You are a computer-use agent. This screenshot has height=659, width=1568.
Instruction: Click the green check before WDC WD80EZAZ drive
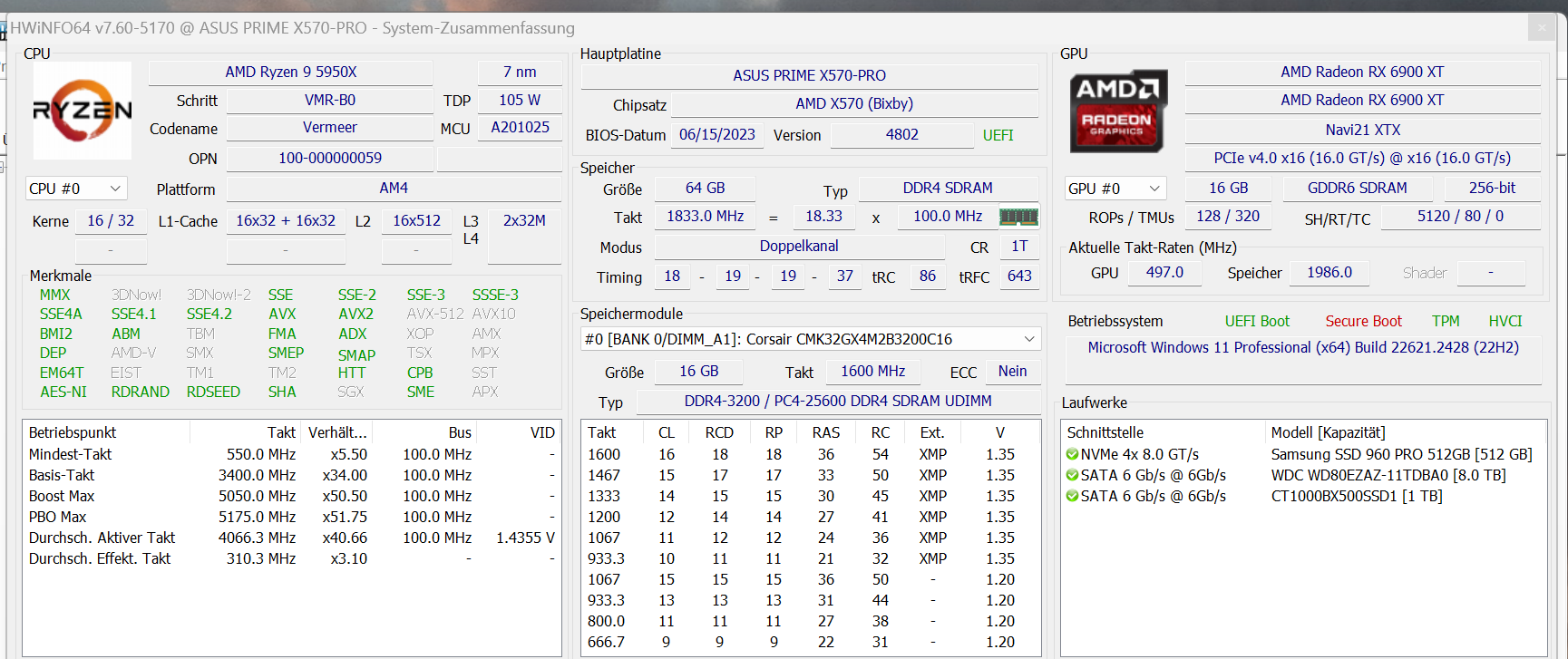pyautogui.click(x=1073, y=476)
